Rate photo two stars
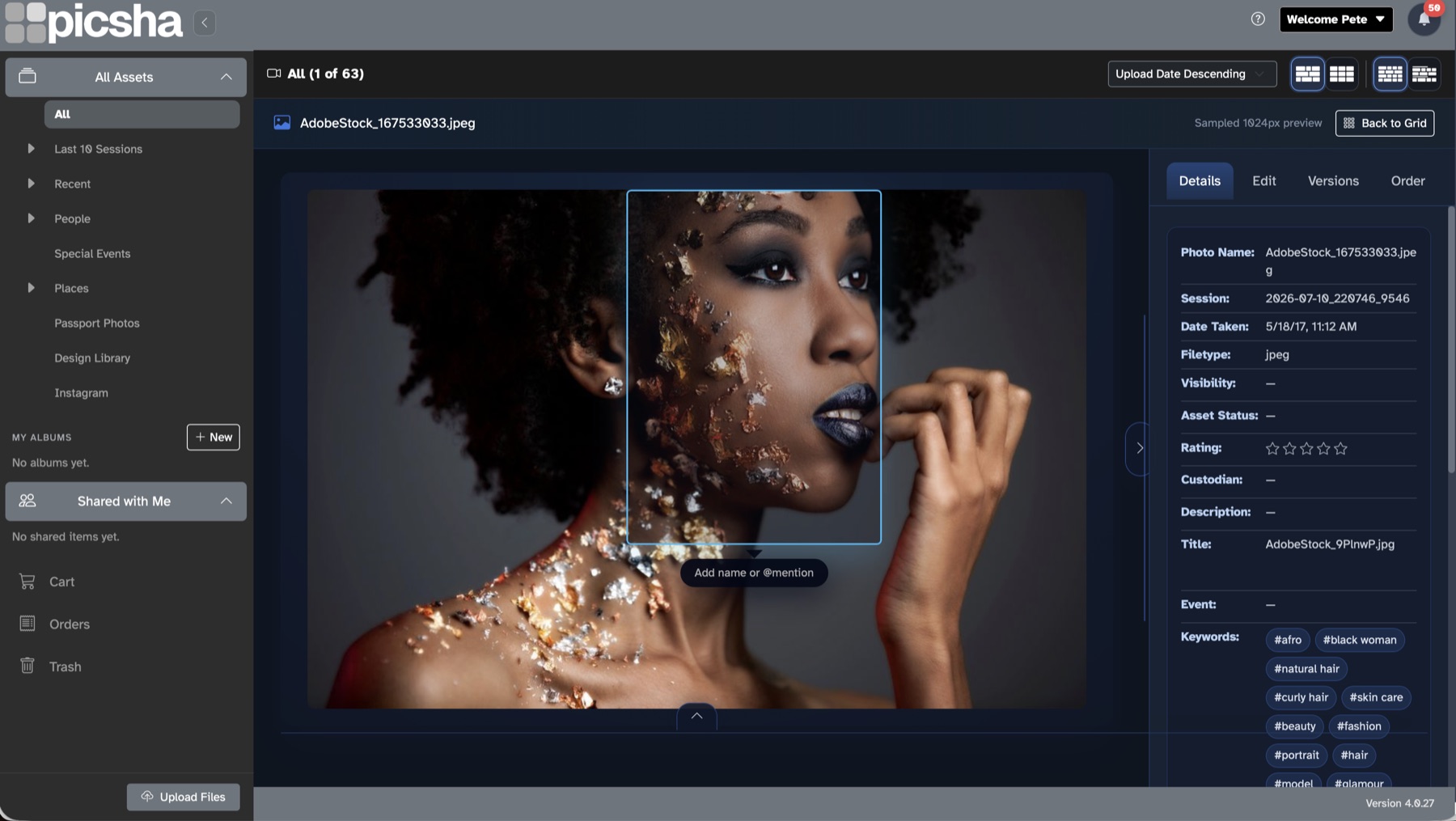Screen dimensions: 1456x821 pos(1289,448)
